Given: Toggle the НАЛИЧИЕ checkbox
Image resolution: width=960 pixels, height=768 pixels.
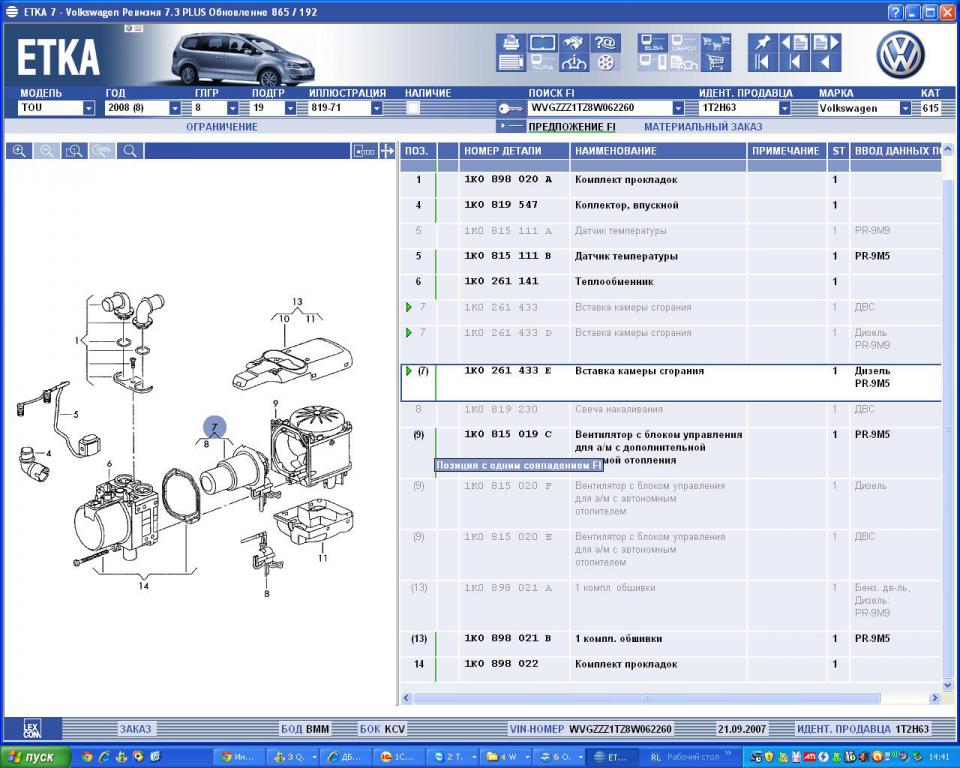Looking at the screenshot, I should (413, 108).
